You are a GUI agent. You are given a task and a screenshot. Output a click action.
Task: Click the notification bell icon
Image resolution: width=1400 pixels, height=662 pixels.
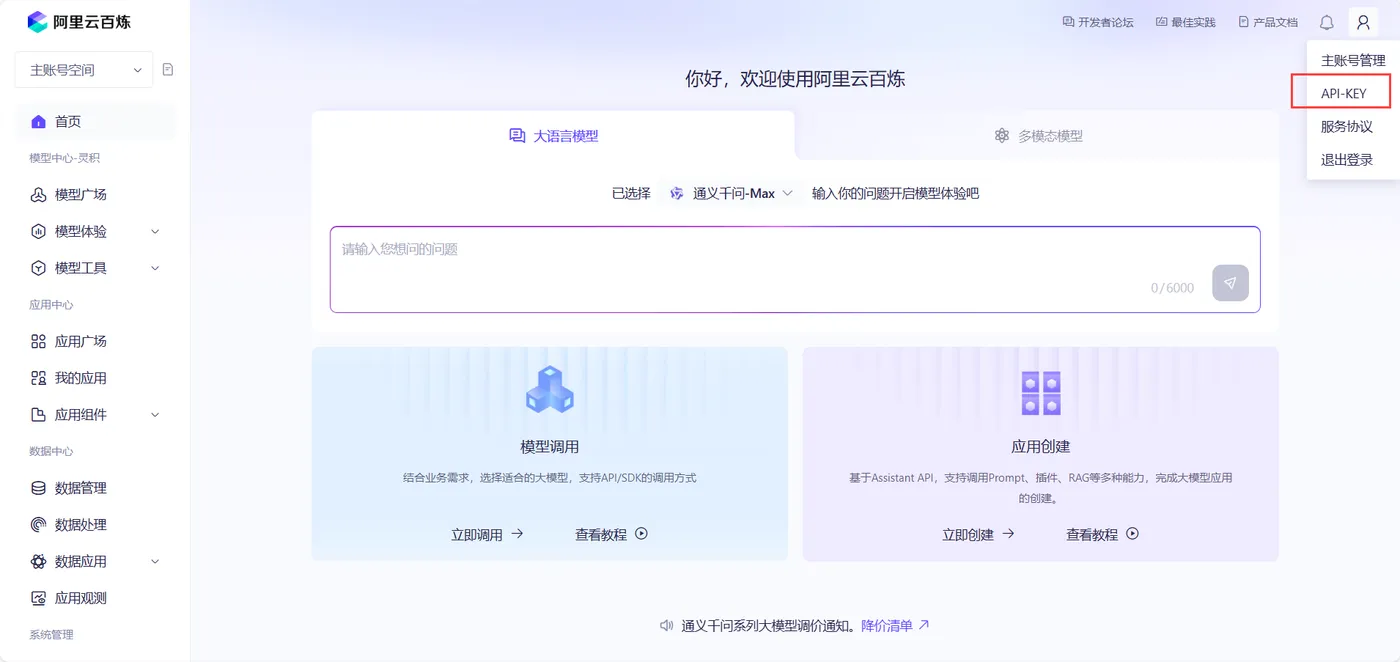1327,22
